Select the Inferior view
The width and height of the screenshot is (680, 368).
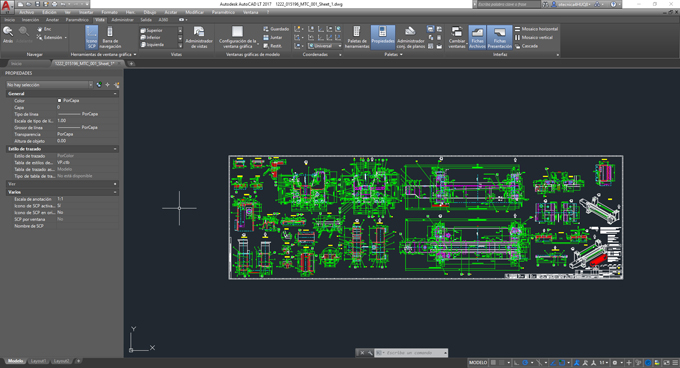(150, 37)
